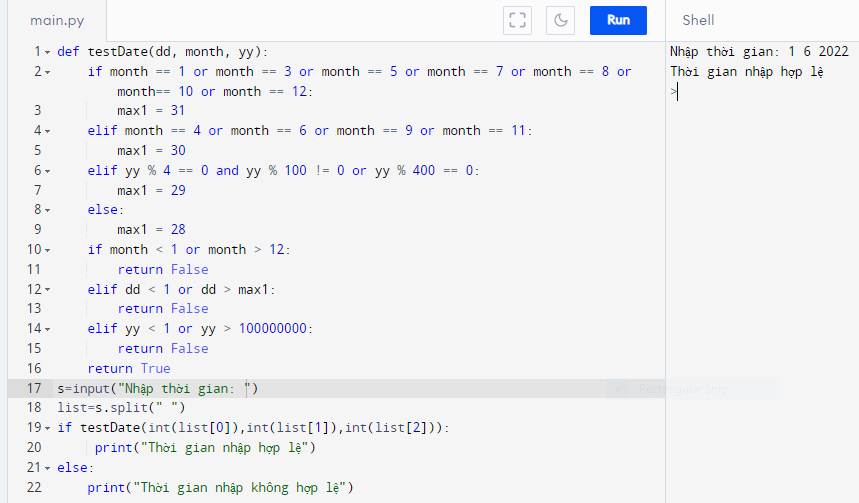
Task: Fold the final else block at line 21
Action: coord(48,468)
